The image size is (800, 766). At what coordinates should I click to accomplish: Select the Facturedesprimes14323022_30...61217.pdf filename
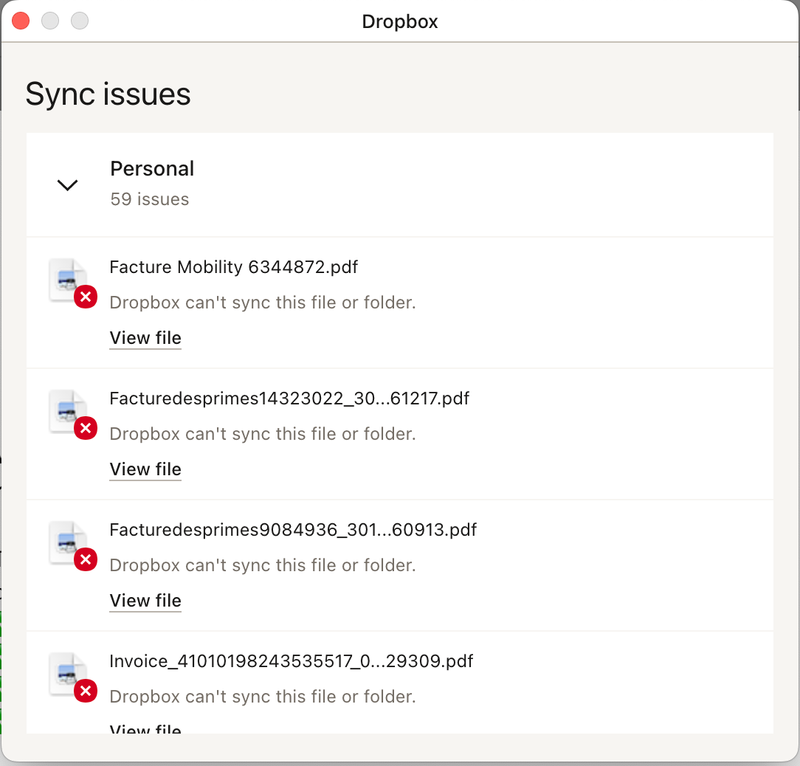tap(289, 398)
